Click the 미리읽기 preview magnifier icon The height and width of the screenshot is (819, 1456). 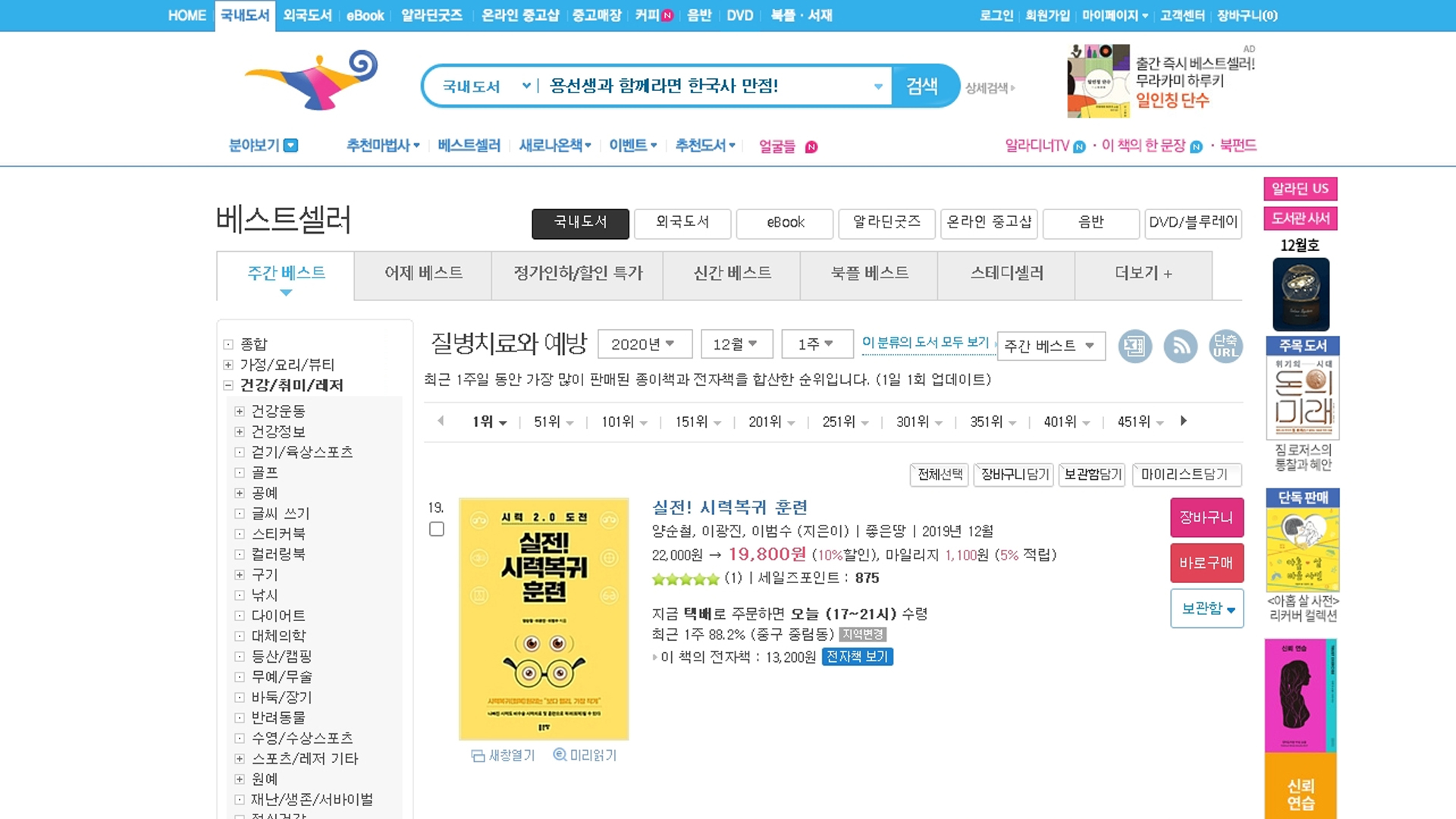point(560,755)
